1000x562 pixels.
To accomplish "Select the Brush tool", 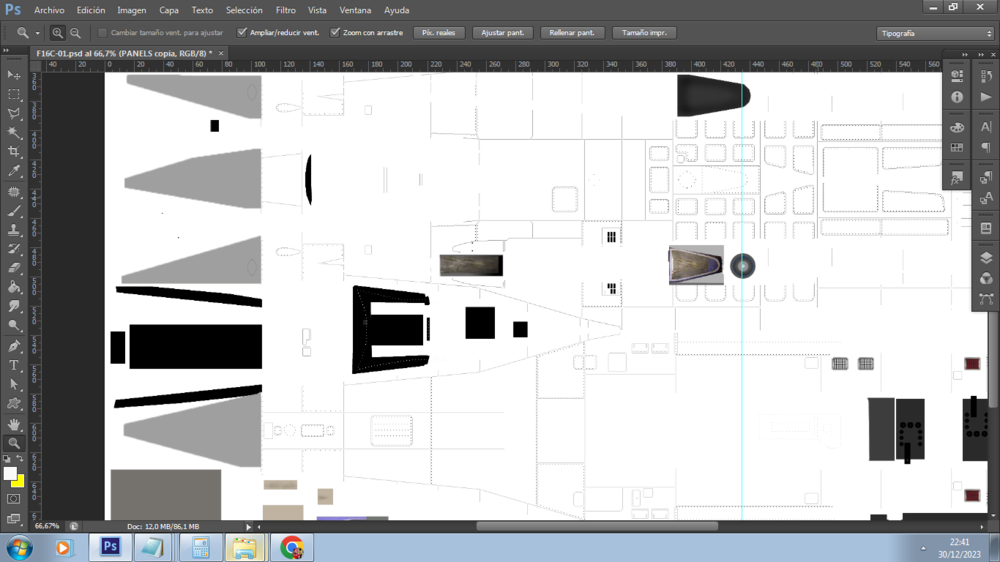I will click(x=14, y=211).
